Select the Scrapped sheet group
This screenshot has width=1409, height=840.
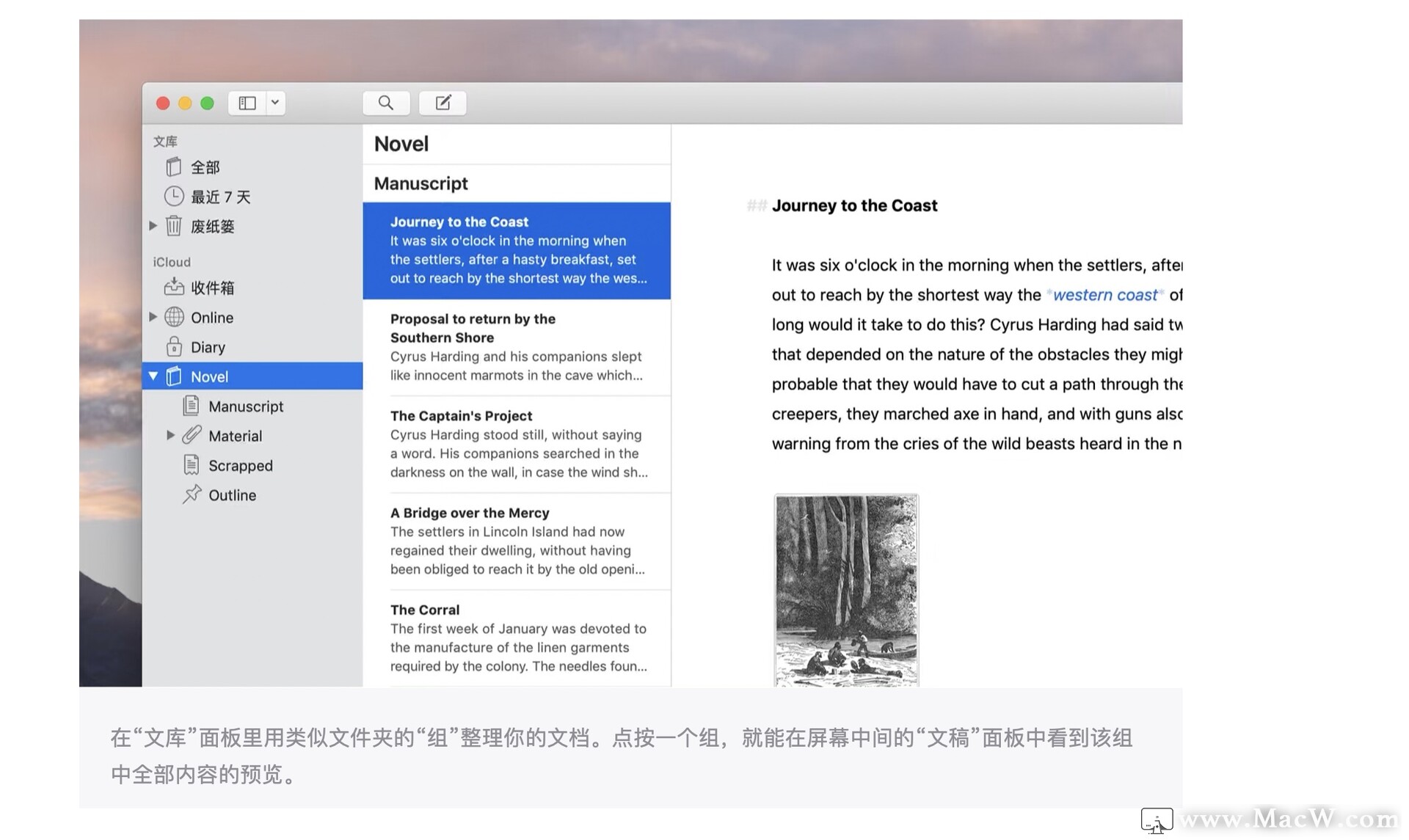[240, 466]
